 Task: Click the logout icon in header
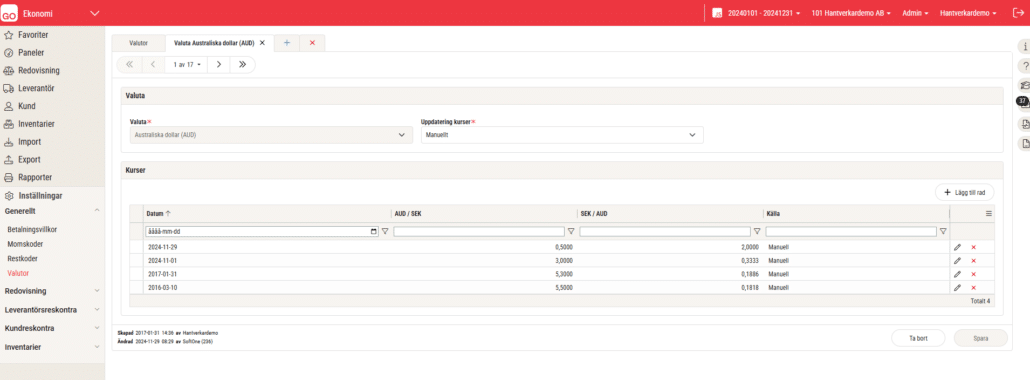click(x=1018, y=14)
